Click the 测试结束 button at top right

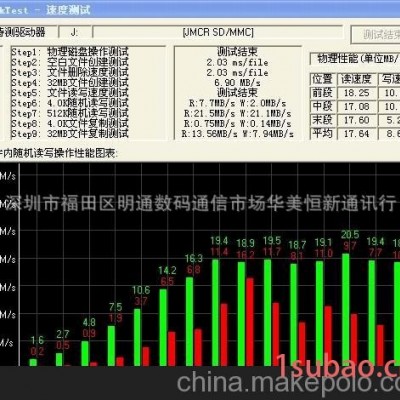tap(376, 34)
